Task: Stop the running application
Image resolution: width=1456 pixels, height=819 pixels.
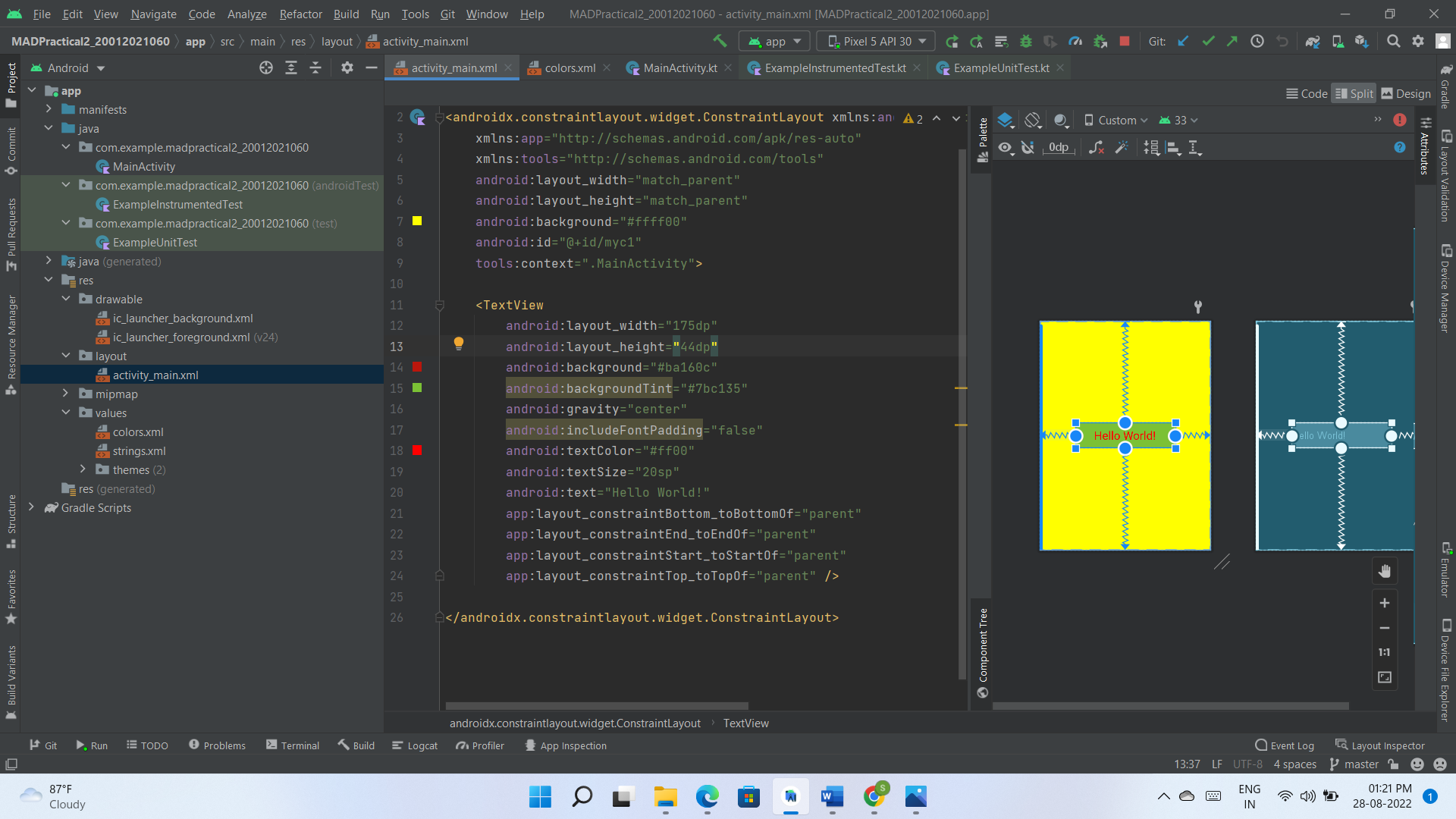Action: [x=1125, y=41]
